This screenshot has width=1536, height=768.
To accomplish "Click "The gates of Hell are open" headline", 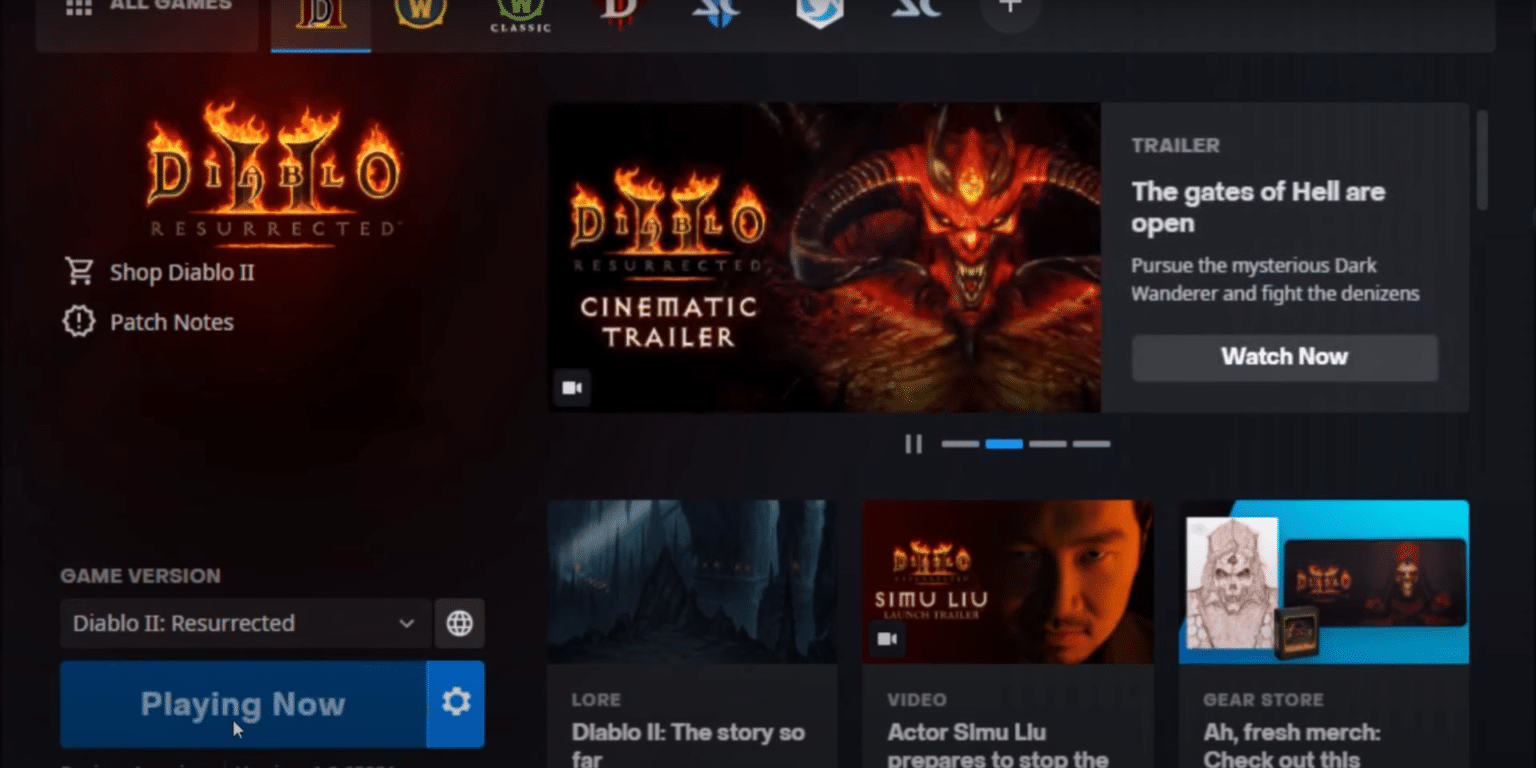I will pos(1258,207).
